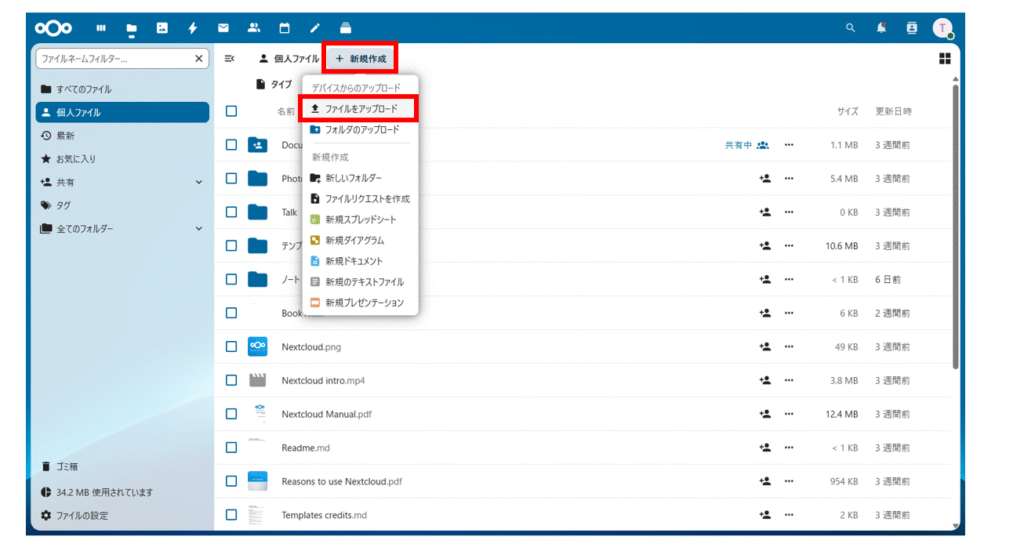
Task: Click the share icon for Nextcloud.png
Action: [x=765, y=346]
